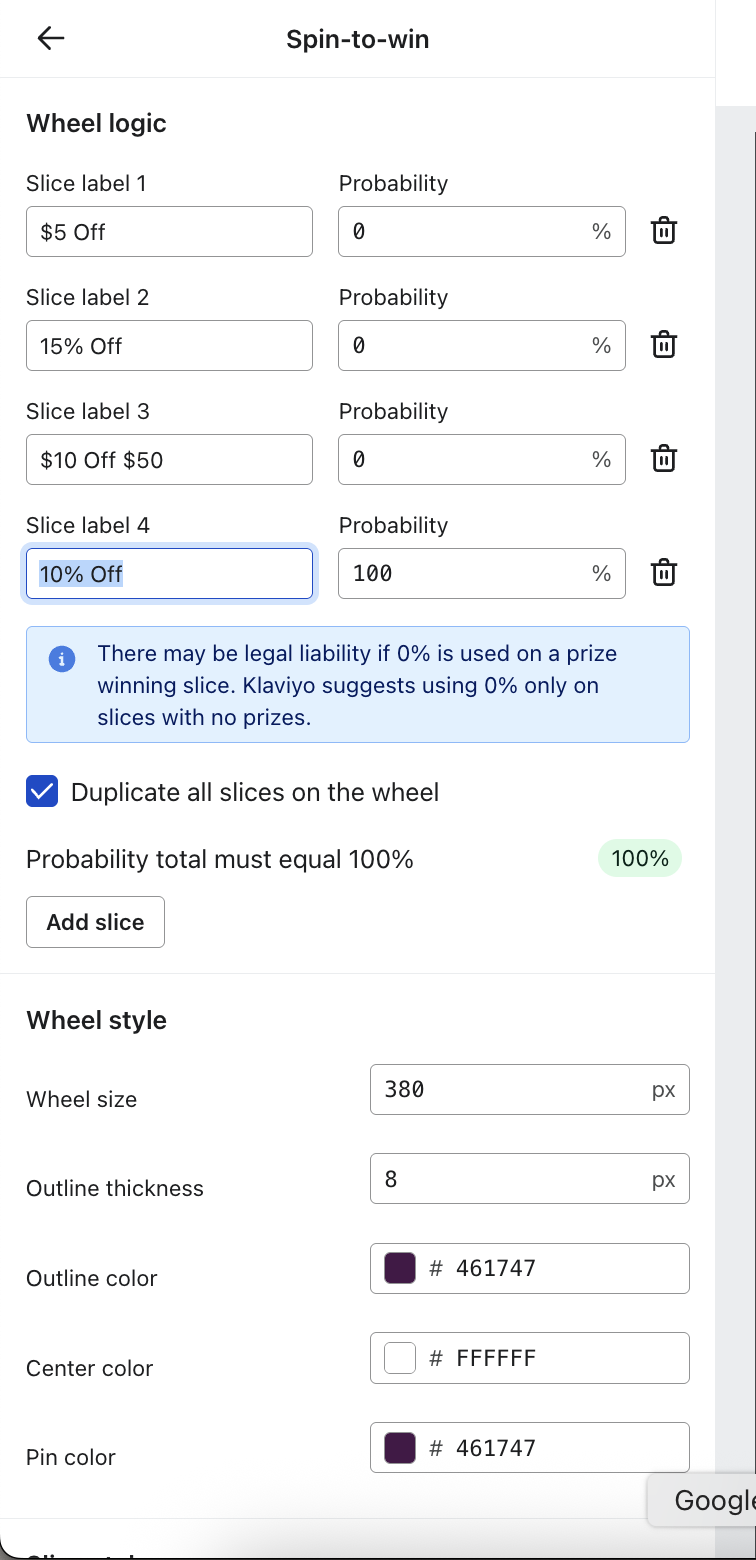This screenshot has height=1560, width=756.
Task: Click the Probability field for Slice 4
Action: (480, 573)
